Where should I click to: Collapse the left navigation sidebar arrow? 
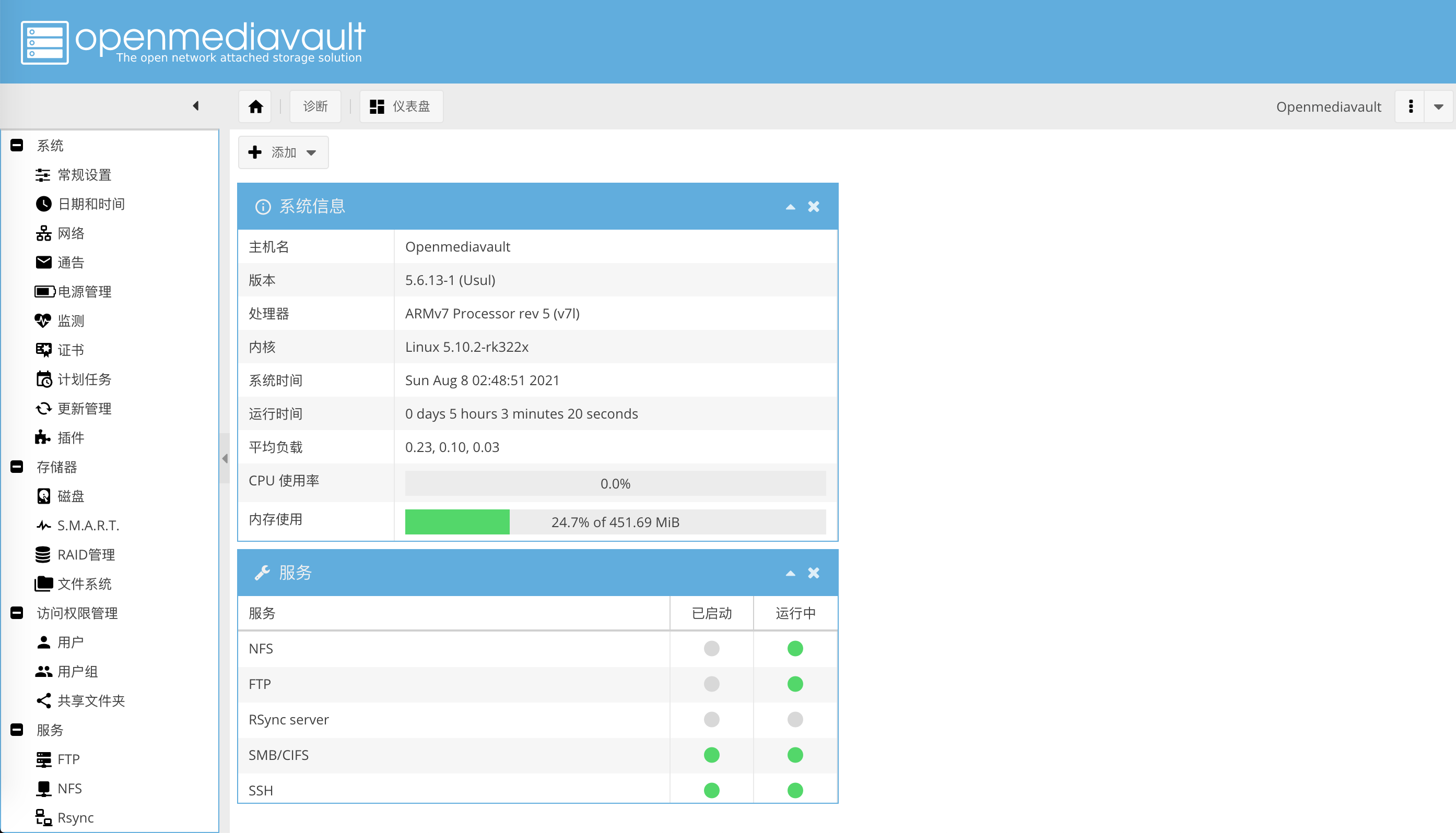pos(196,106)
